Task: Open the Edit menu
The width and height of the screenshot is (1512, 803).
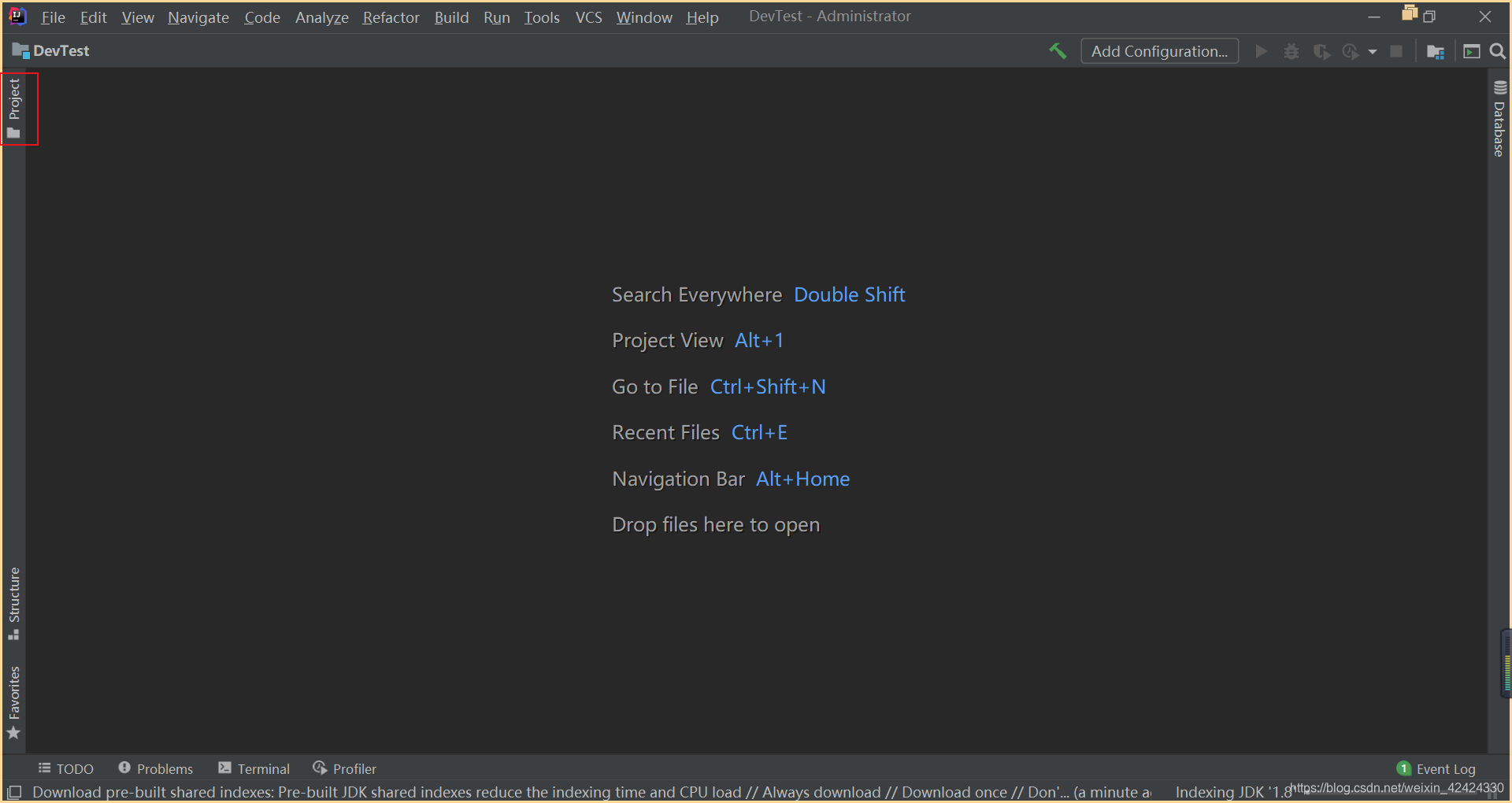Action: pos(93,17)
